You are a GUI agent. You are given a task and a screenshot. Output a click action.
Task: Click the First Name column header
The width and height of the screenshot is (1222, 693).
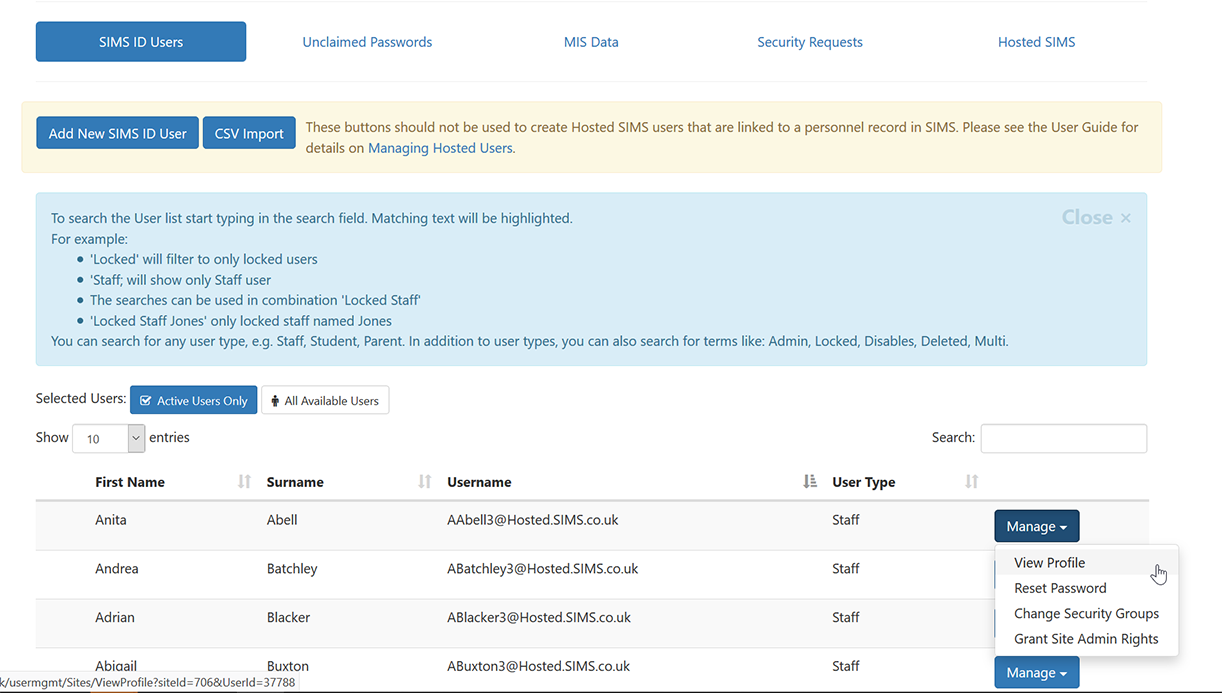click(x=130, y=482)
